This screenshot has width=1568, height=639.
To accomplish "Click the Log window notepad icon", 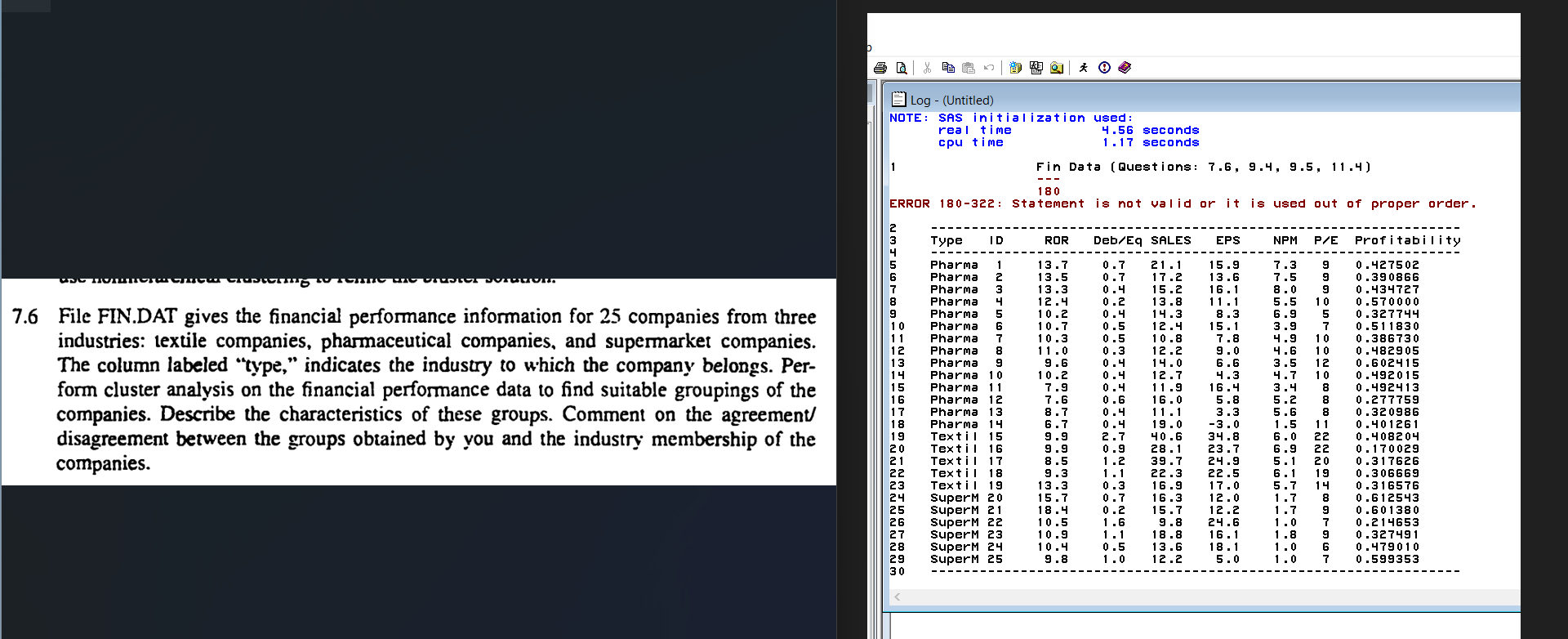I will [x=899, y=99].
